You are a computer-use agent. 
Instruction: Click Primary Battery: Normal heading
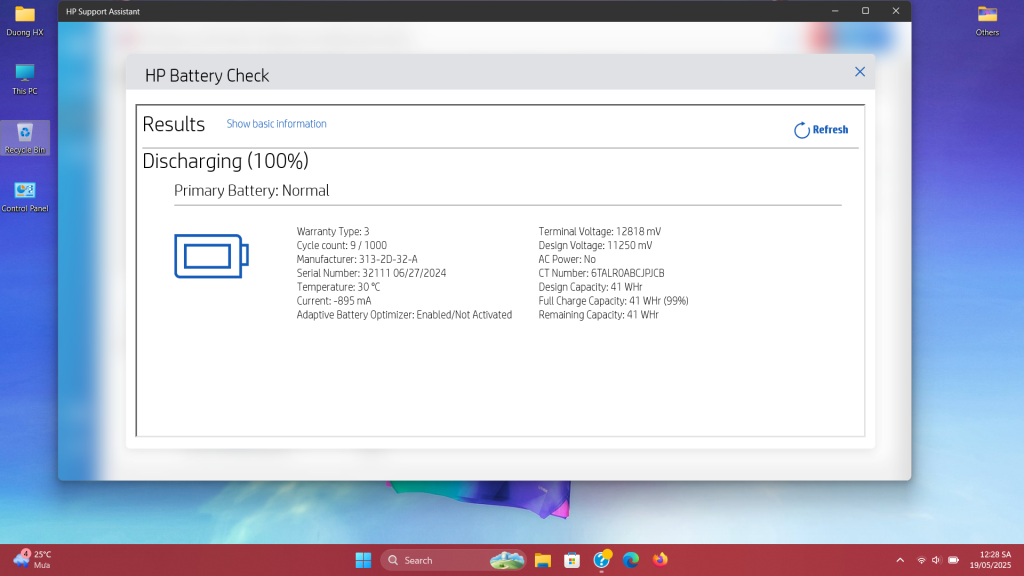251,191
